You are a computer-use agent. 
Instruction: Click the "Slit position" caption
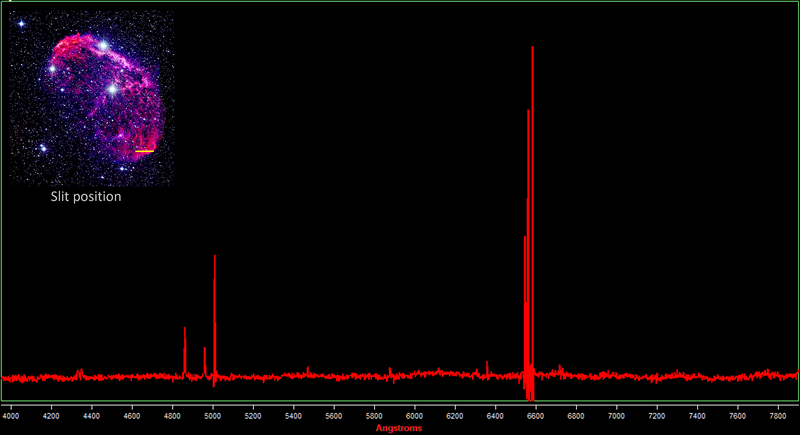[x=86, y=198]
